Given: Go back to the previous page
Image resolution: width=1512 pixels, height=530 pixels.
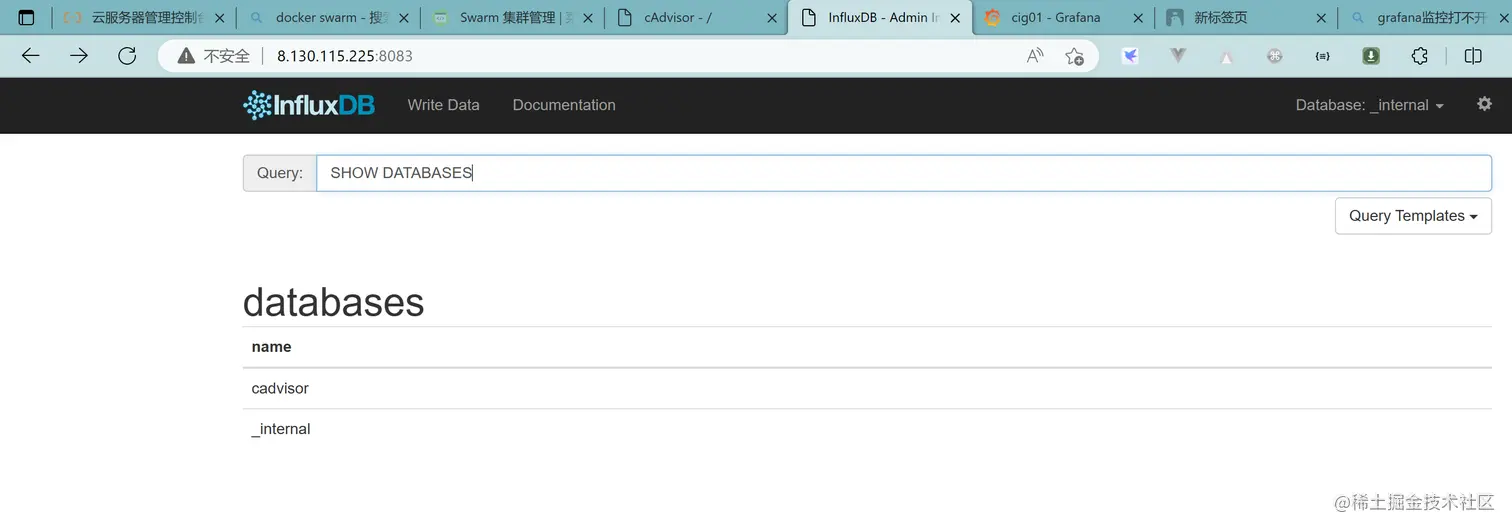Looking at the screenshot, I should pos(31,56).
